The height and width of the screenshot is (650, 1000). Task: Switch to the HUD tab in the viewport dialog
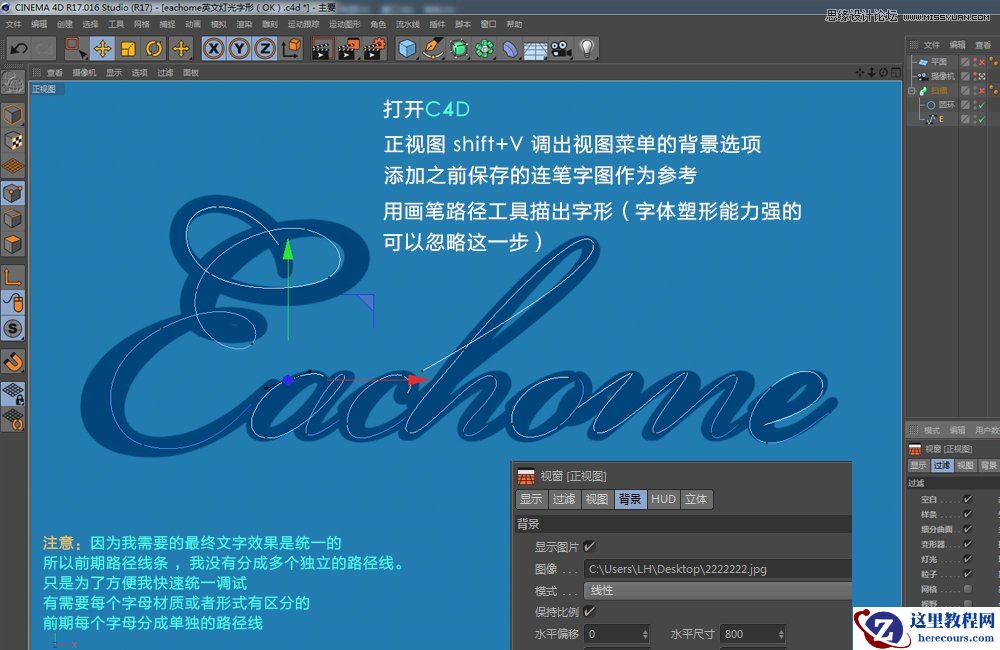663,500
